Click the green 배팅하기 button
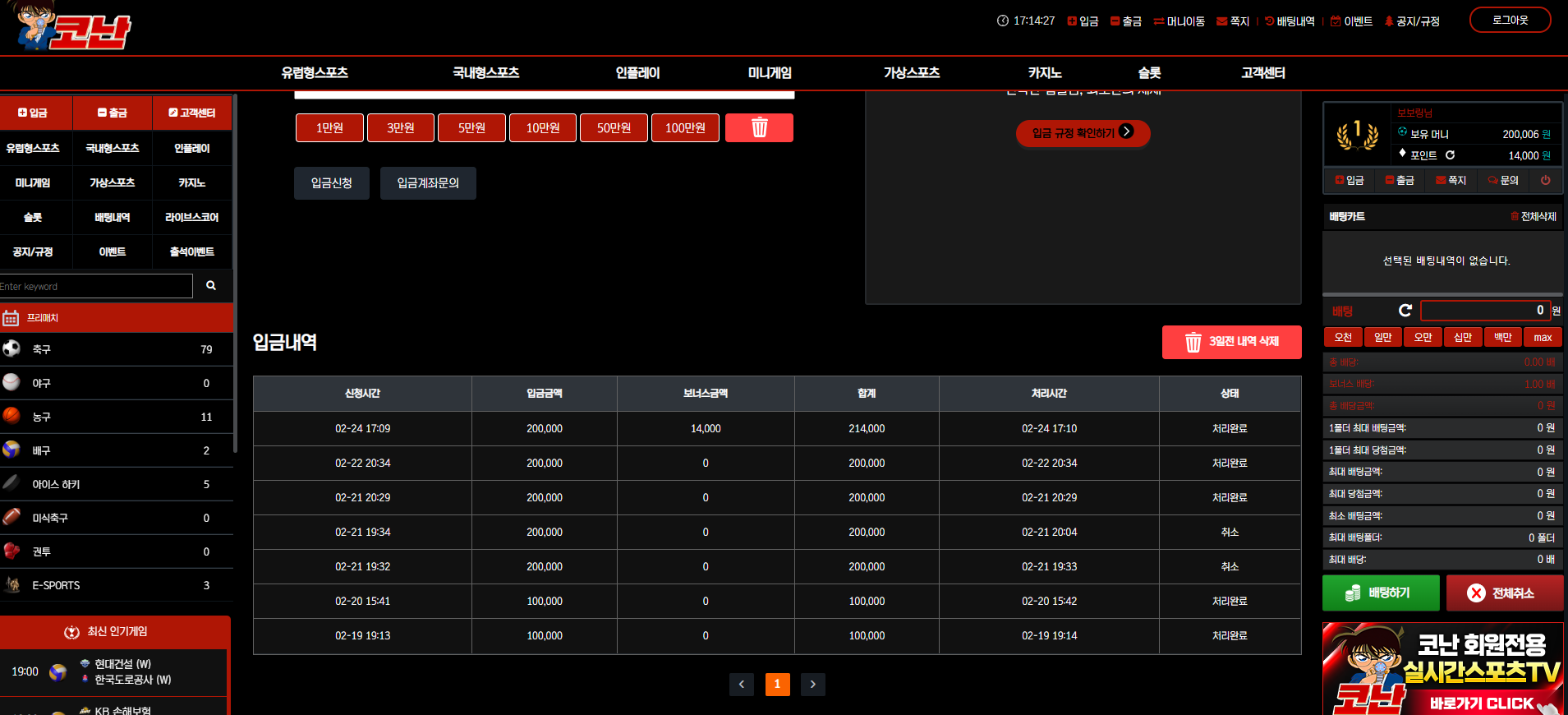The image size is (1568, 715). click(x=1381, y=593)
